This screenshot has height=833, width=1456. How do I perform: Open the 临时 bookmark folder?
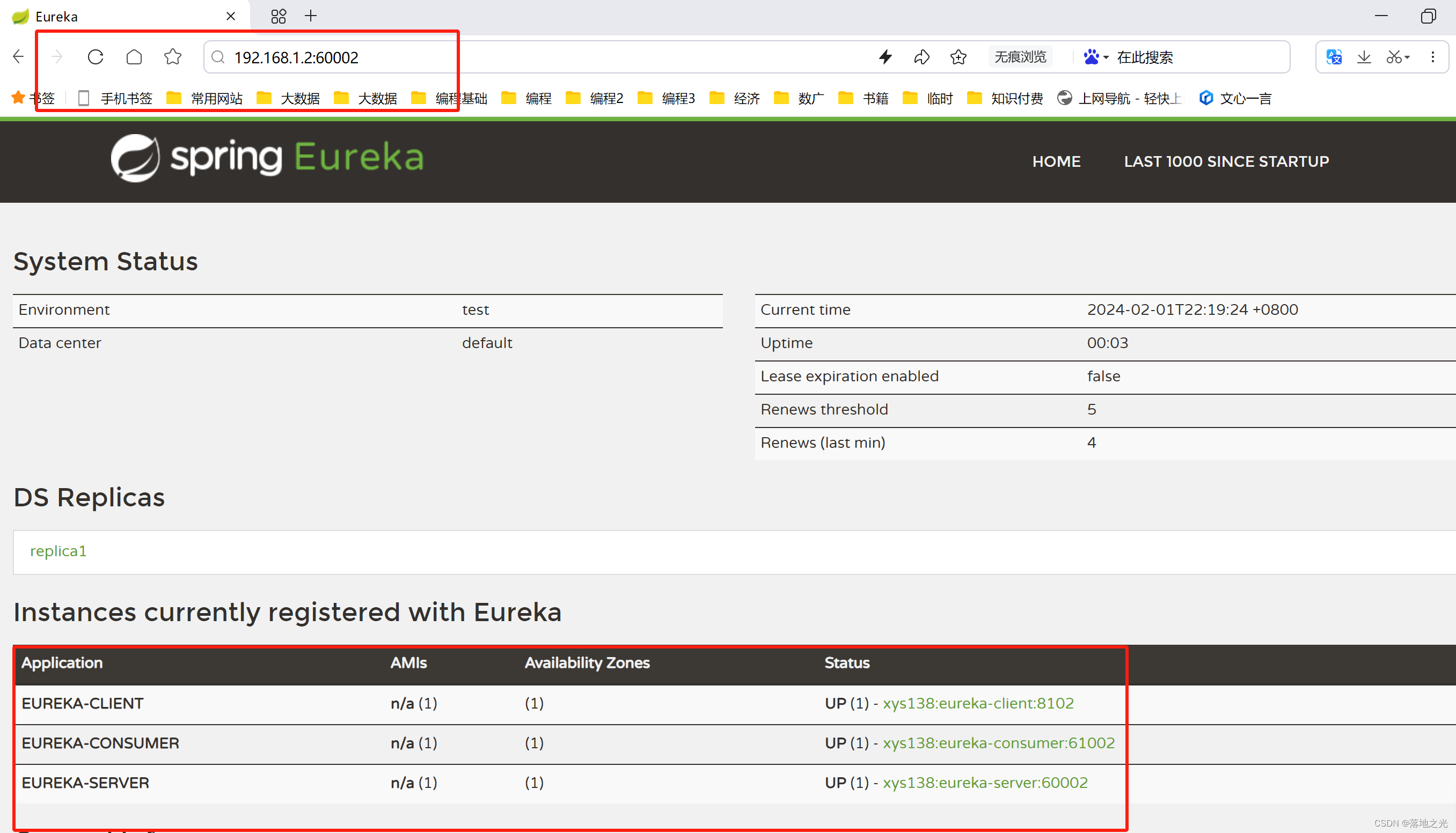tap(927, 98)
